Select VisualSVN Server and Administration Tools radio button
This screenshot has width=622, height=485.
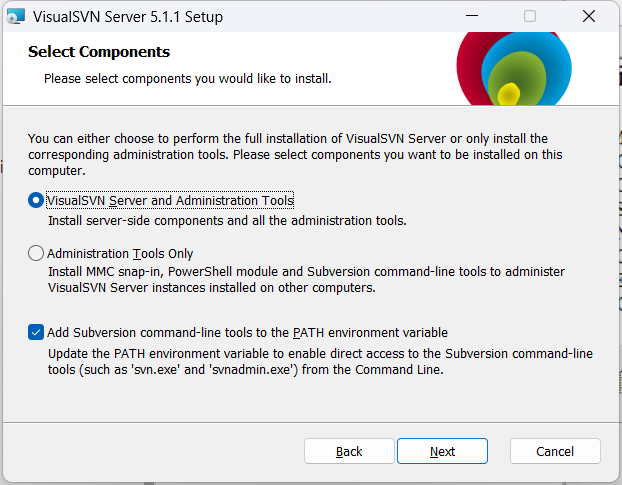[x=37, y=200]
